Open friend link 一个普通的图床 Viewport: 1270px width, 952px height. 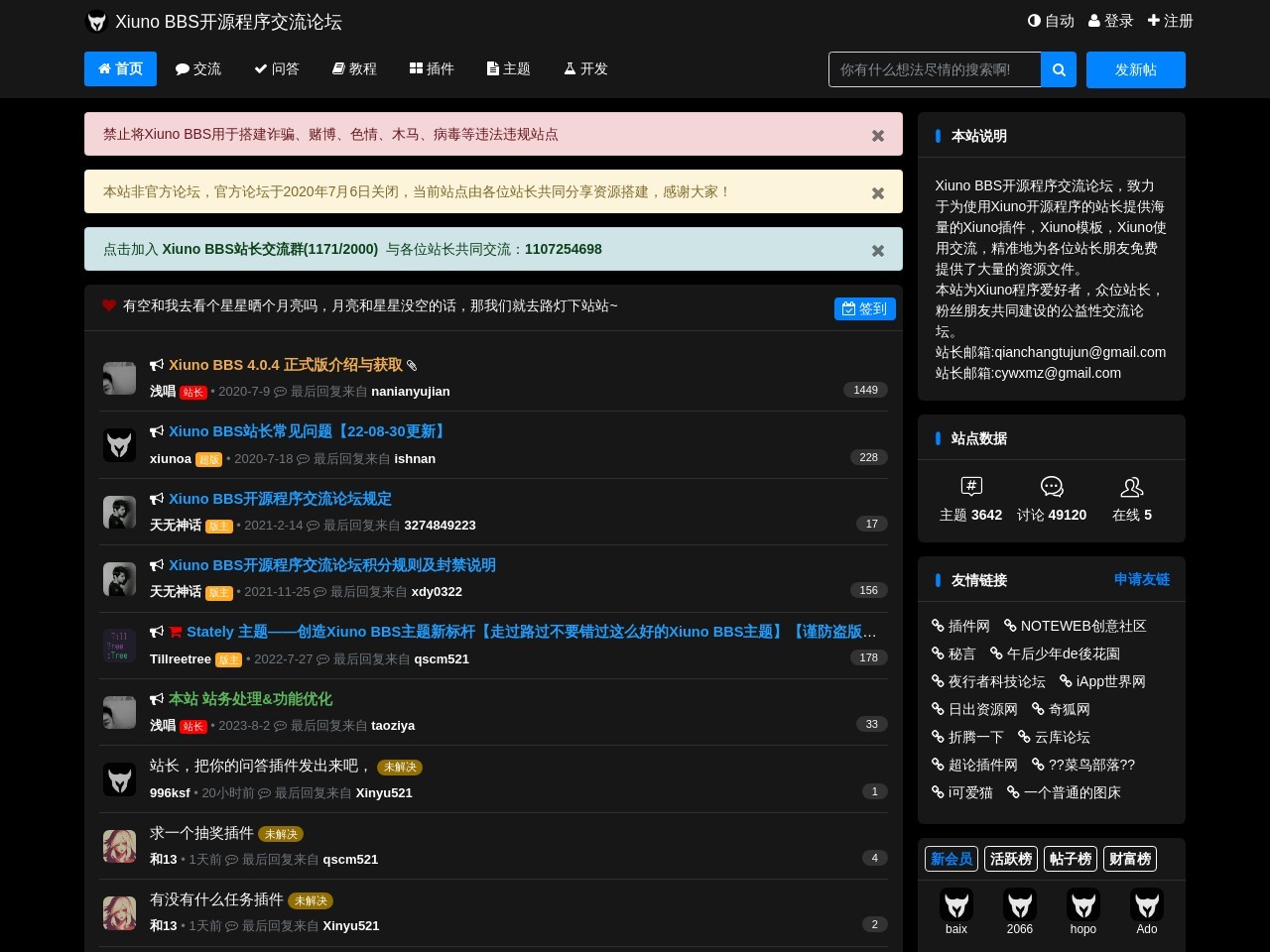(1064, 792)
